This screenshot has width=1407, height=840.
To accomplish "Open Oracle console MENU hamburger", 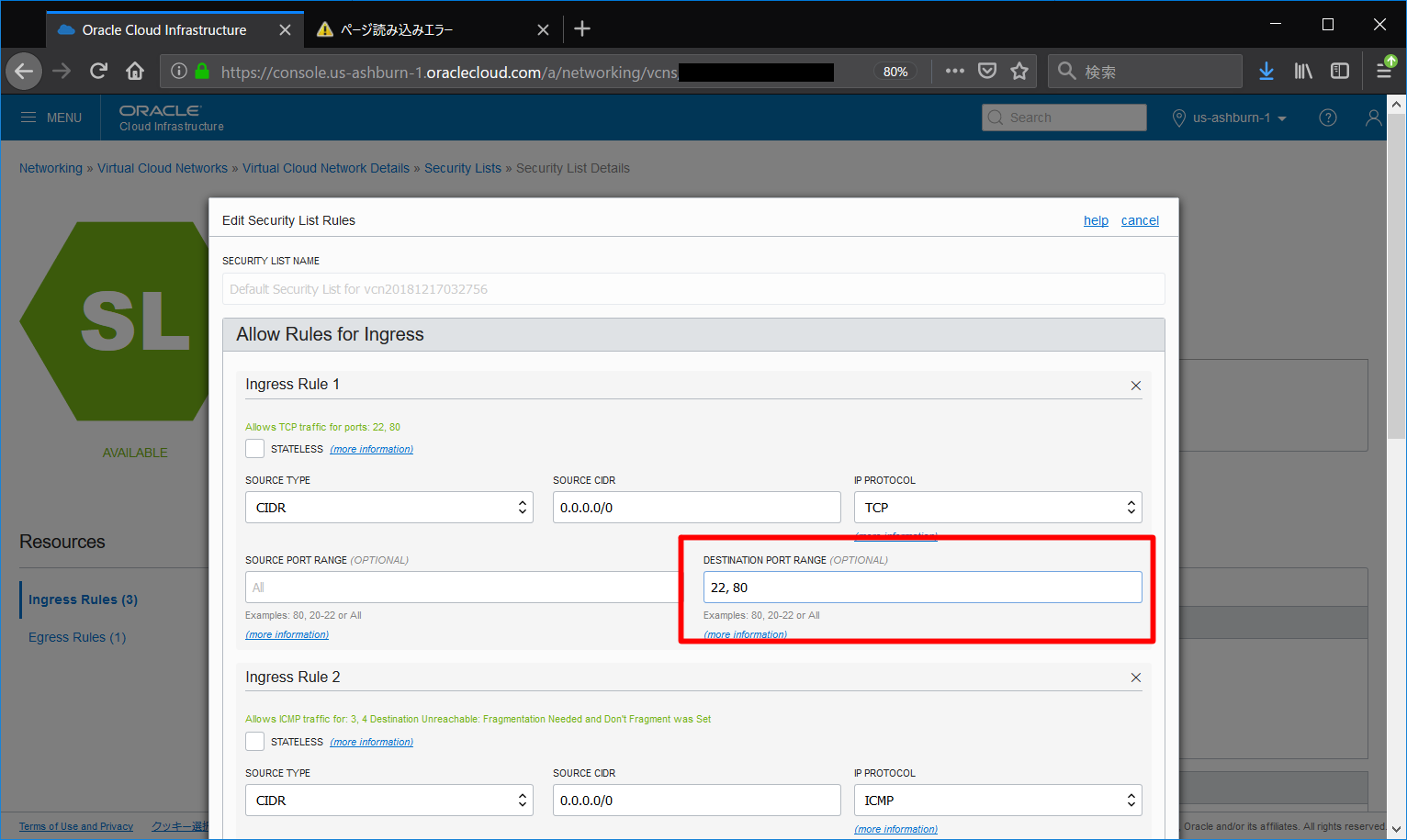I will [51, 118].
